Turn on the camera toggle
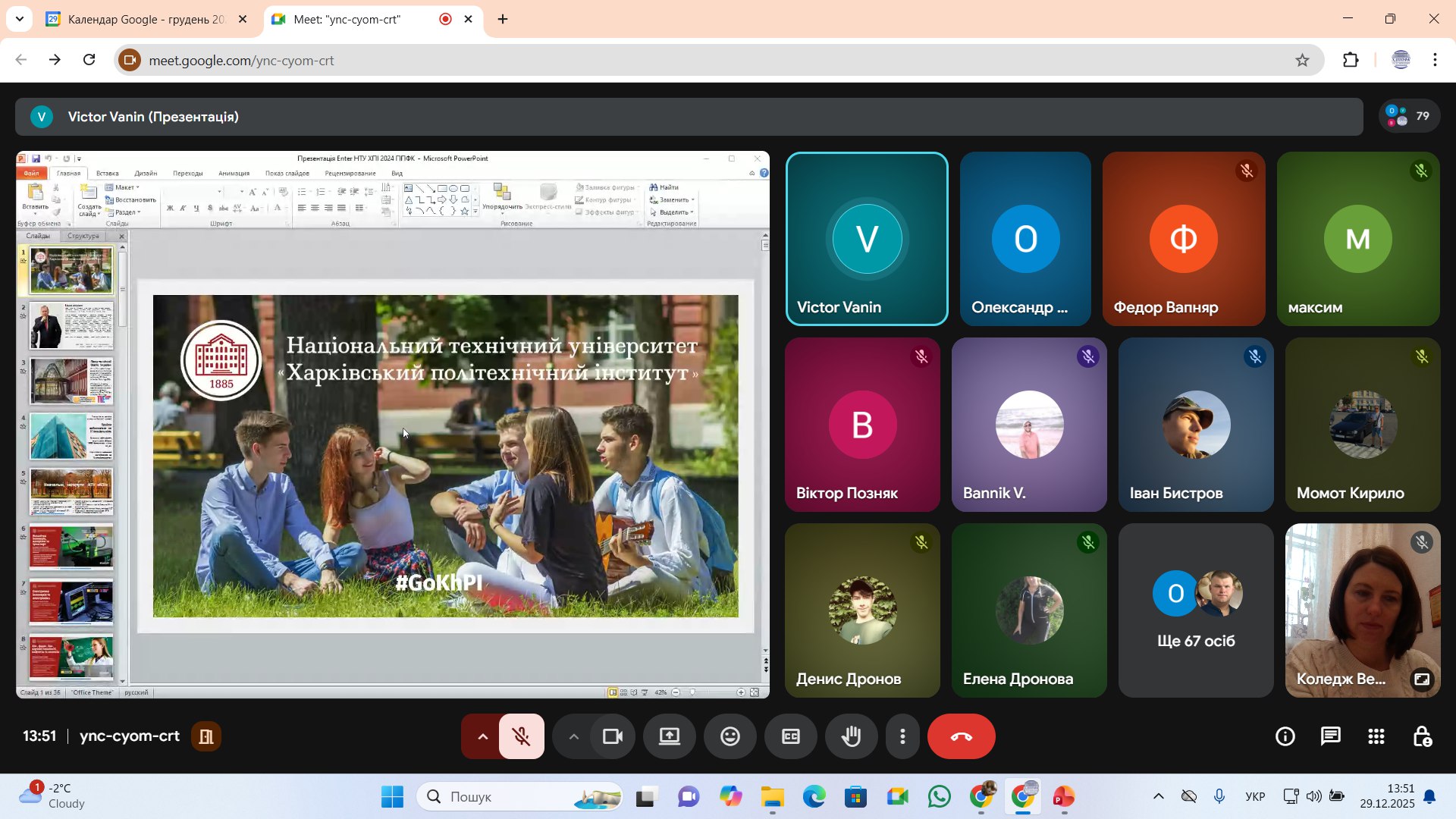 pyautogui.click(x=612, y=736)
